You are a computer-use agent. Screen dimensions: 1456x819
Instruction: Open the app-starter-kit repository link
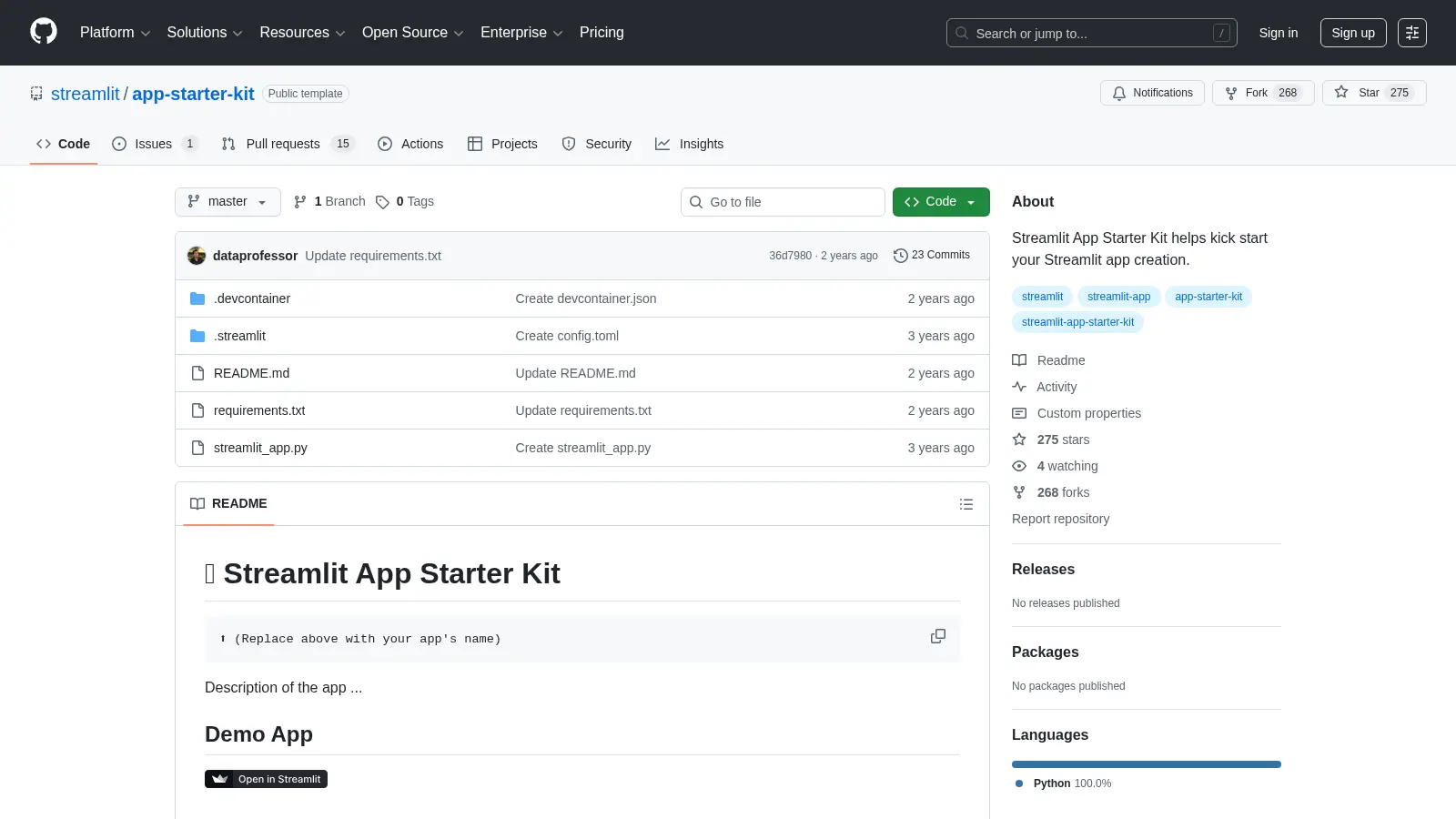[193, 94]
